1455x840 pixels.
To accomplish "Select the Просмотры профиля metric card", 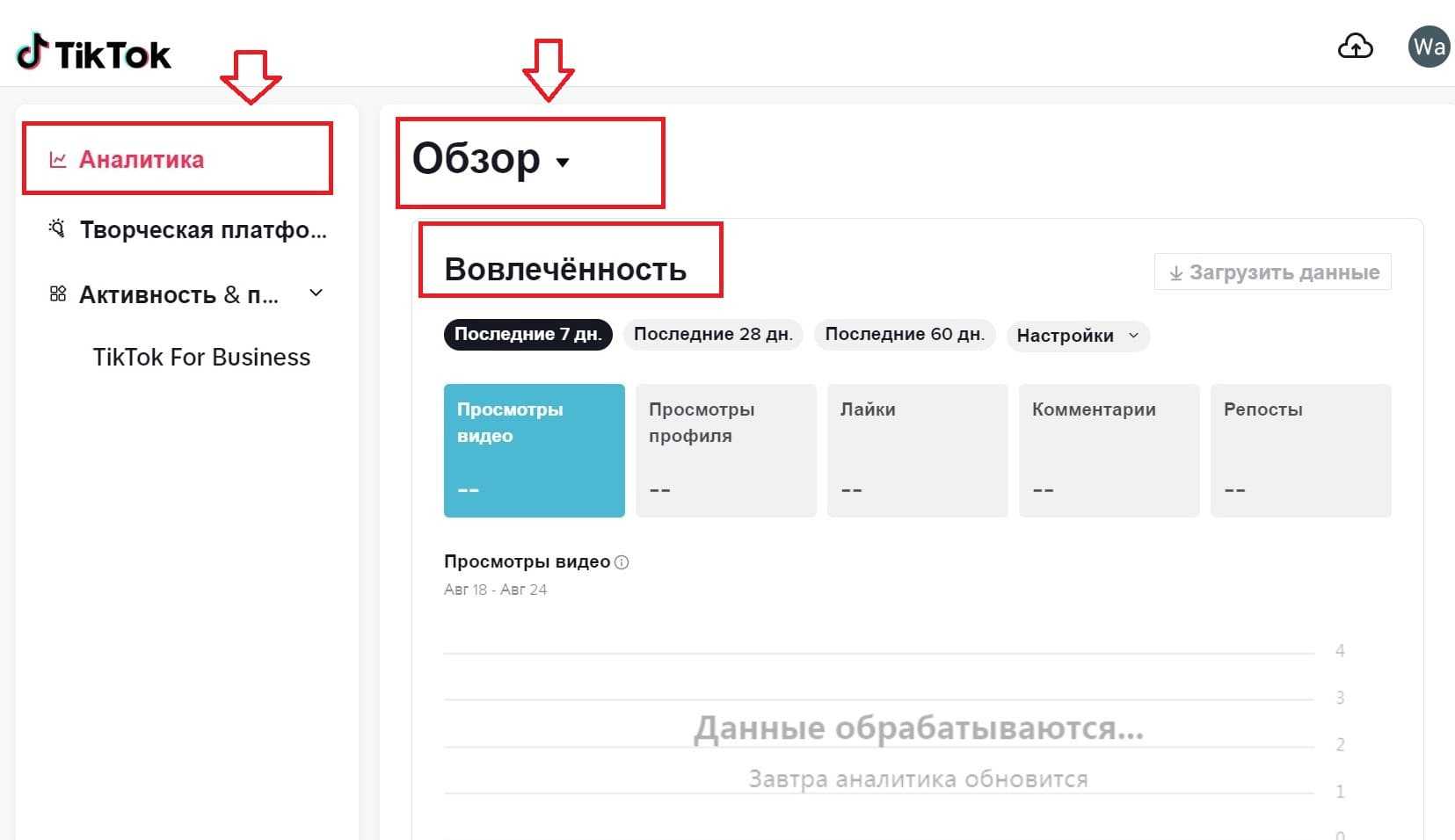I will [725, 450].
